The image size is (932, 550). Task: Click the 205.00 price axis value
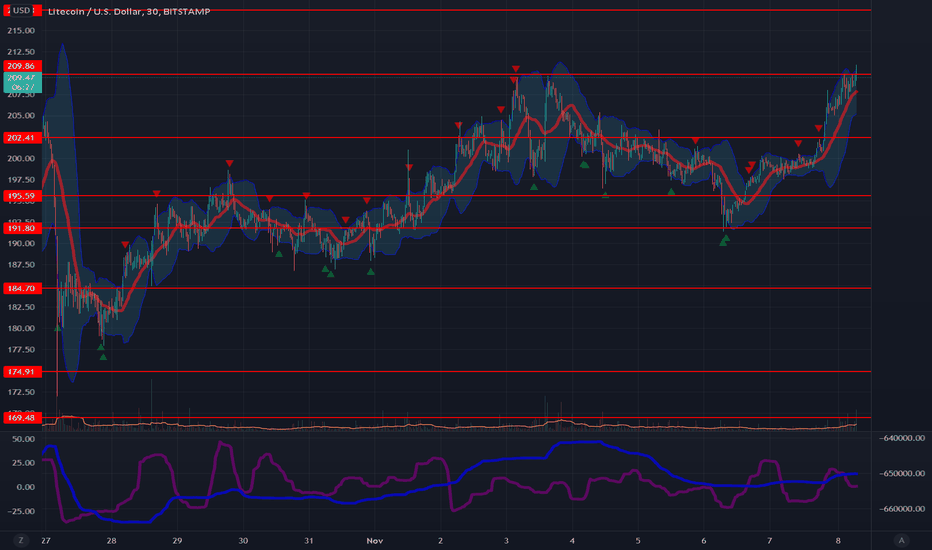tap(21, 116)
